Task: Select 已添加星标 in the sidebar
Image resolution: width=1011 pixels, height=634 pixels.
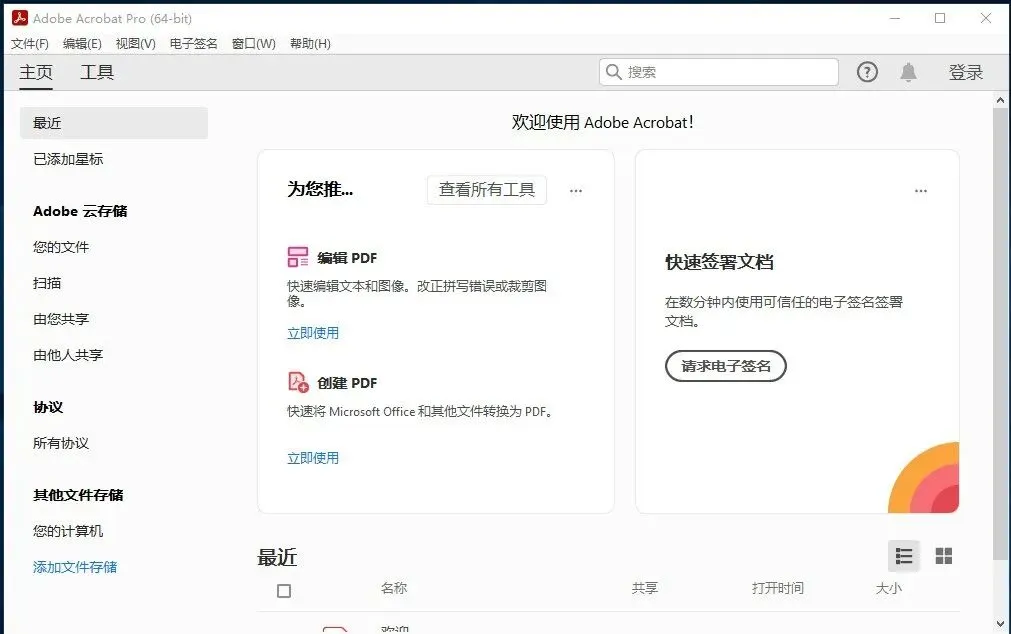Action: tap(68, 159)
